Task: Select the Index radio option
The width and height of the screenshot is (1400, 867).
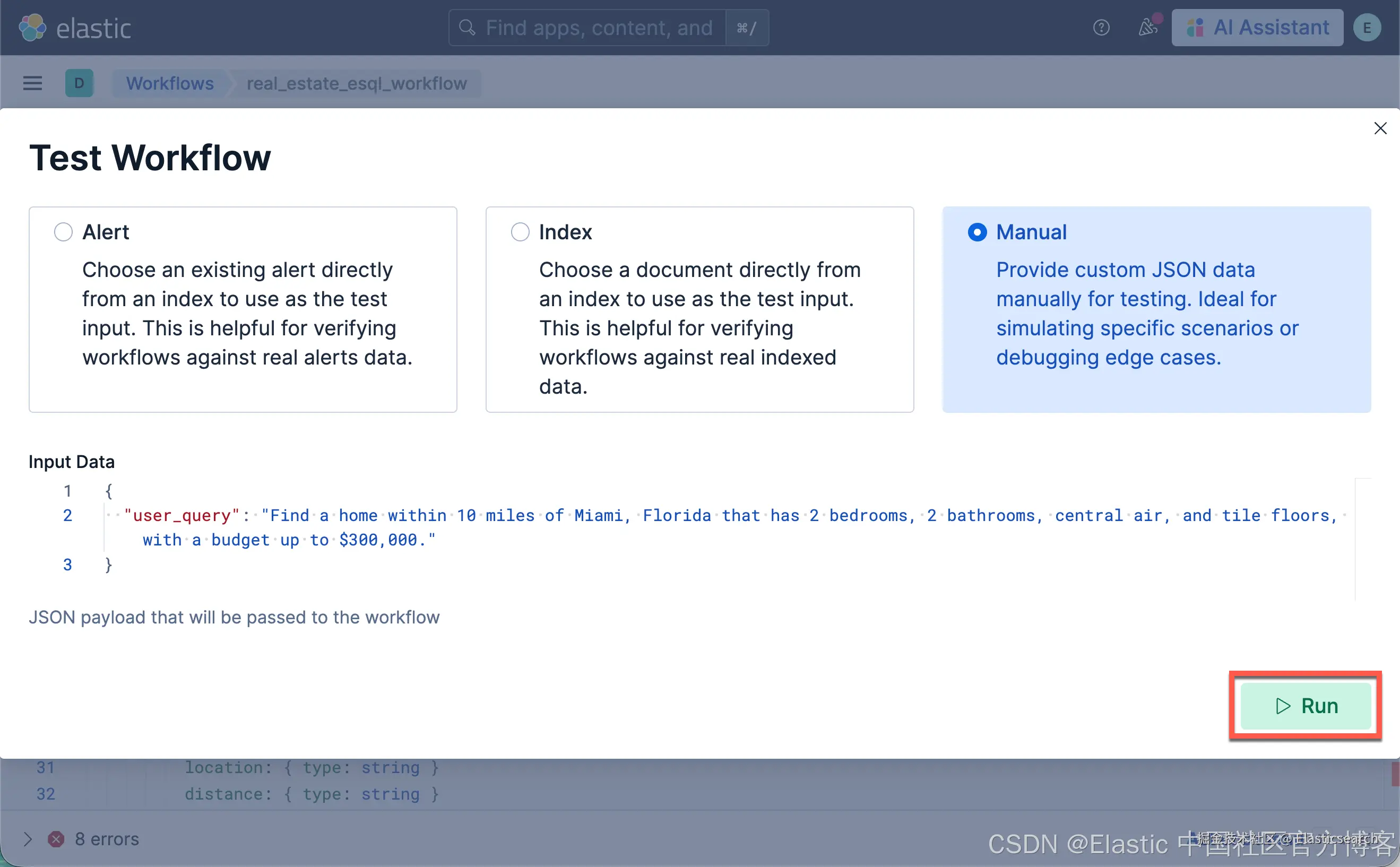Action: [x=520, y=232]
